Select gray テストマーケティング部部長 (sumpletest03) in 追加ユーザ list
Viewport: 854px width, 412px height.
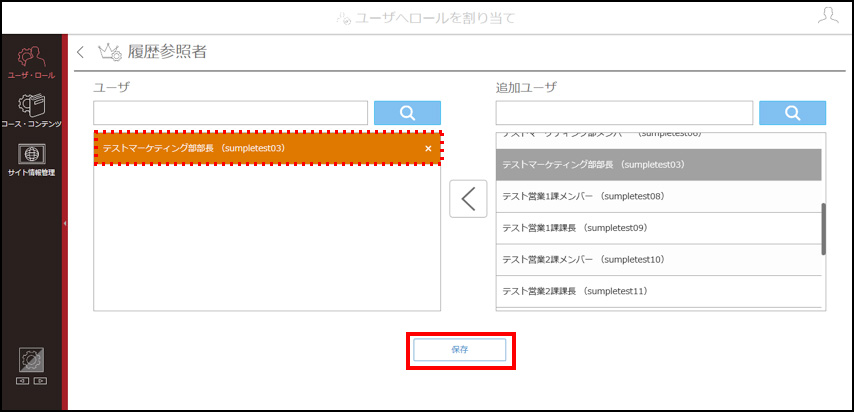click(658, 165)
